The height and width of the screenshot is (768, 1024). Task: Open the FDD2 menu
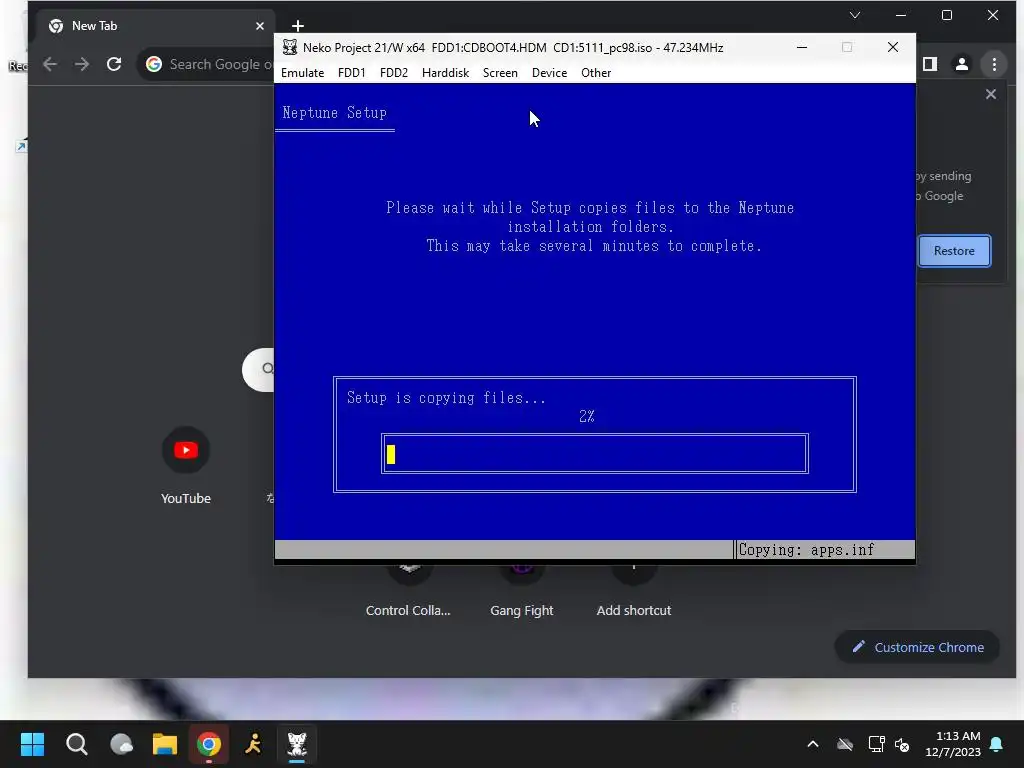coord(394,72)
